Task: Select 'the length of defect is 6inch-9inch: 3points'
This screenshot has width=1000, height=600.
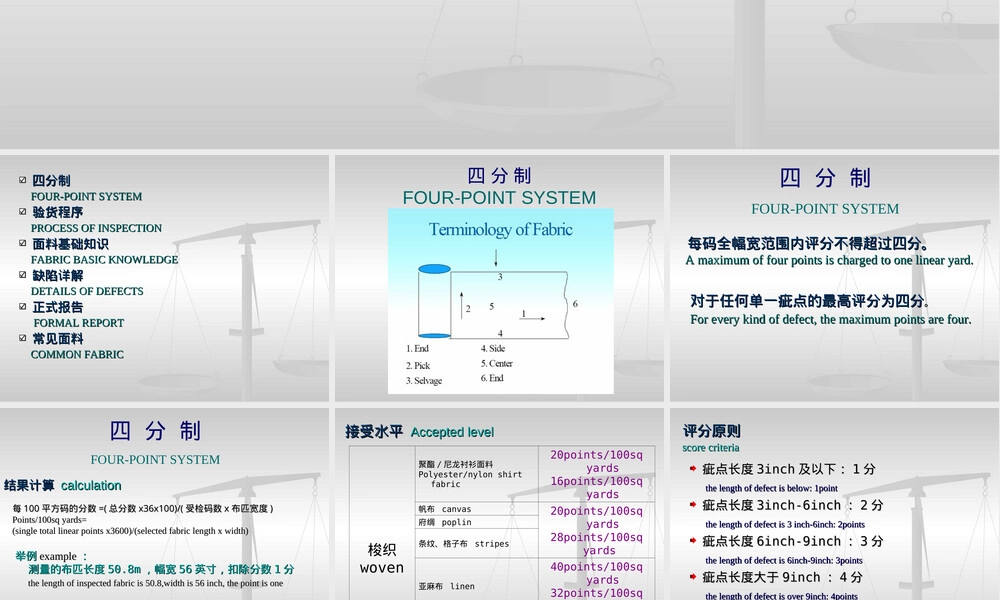Action: pyautogui.click(x=784, y=560)
